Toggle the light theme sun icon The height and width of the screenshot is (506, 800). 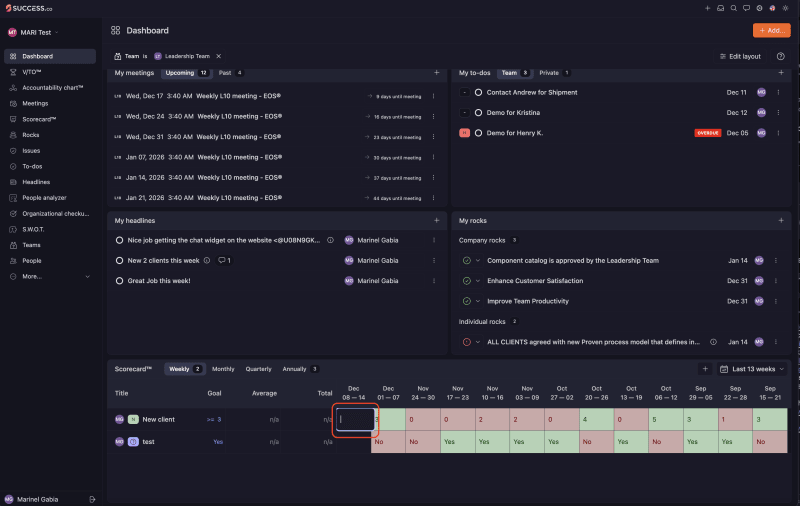pos(786,8)
